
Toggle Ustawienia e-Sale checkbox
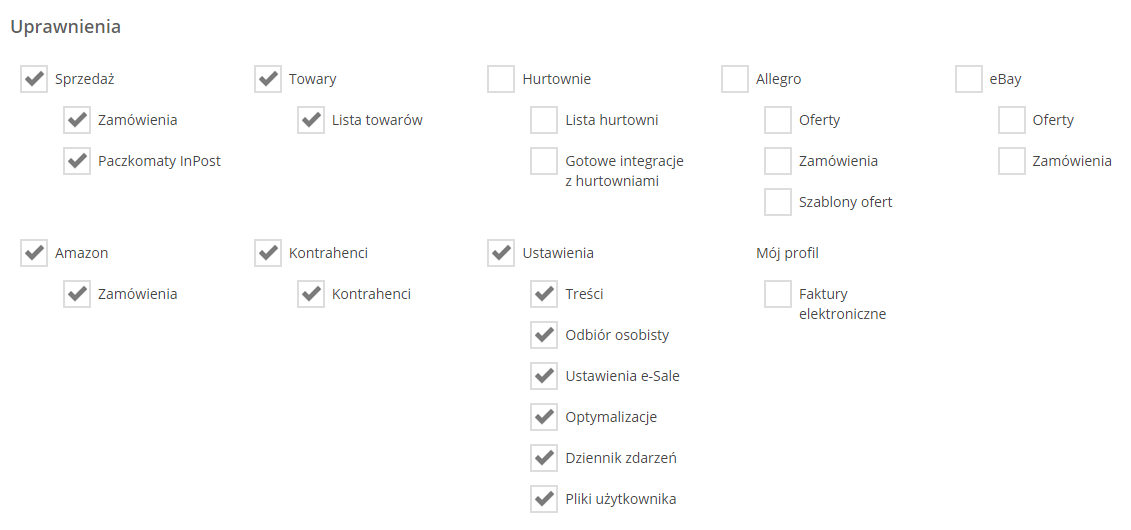point(544,376)
